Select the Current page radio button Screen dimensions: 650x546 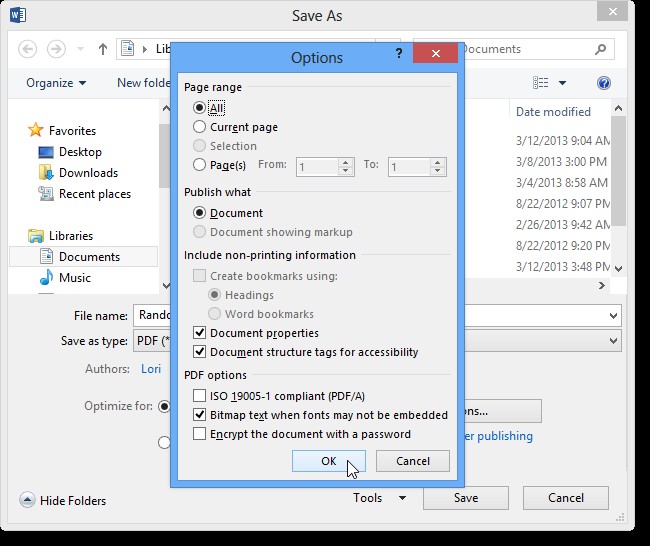(x=200, y=127)
